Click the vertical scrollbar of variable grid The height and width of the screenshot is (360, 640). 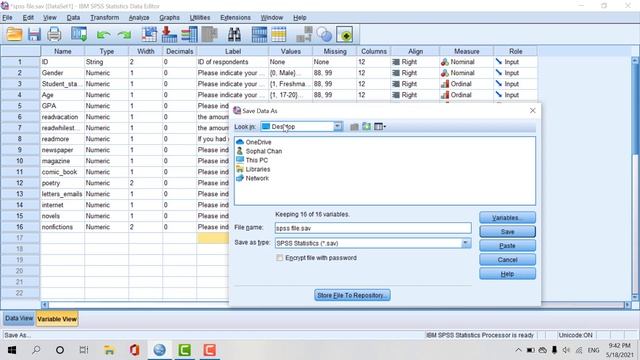pyautogui.click(x=635, y=178)
